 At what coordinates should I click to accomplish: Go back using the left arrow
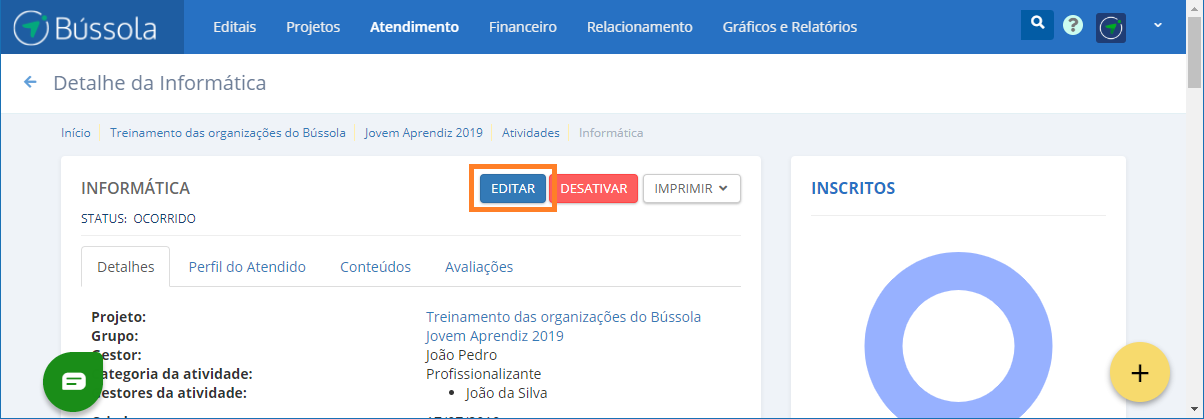pos(30,82)
